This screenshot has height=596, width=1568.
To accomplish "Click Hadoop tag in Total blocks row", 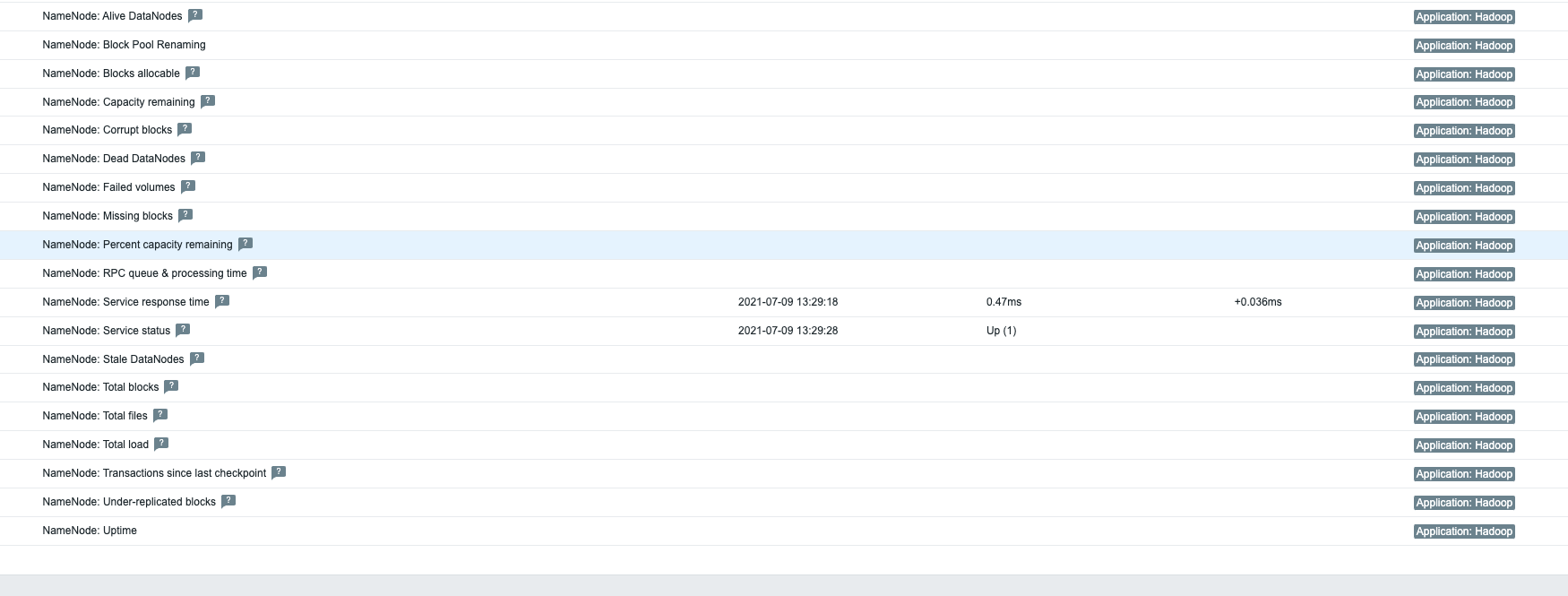I will pyautogui.click(x=1464, y=388).
